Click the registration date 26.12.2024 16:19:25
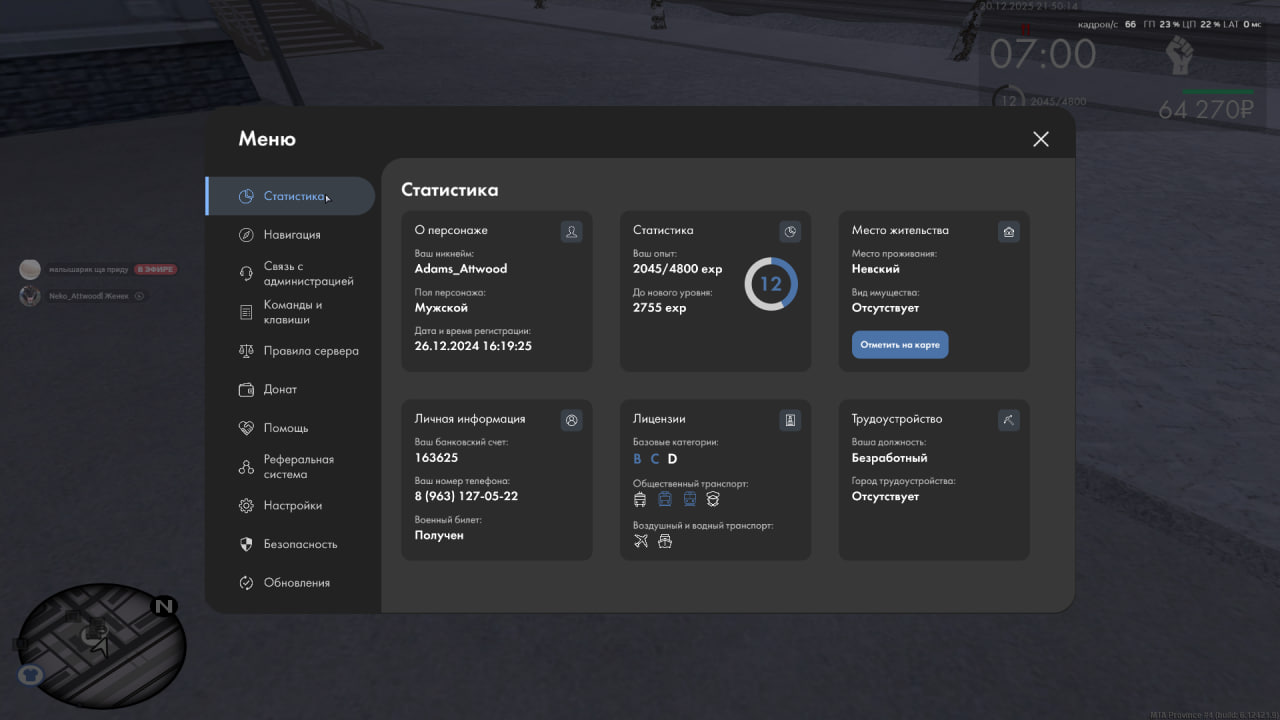Image resolution: width=1280 pixels, height=720 pixels. 473,346
